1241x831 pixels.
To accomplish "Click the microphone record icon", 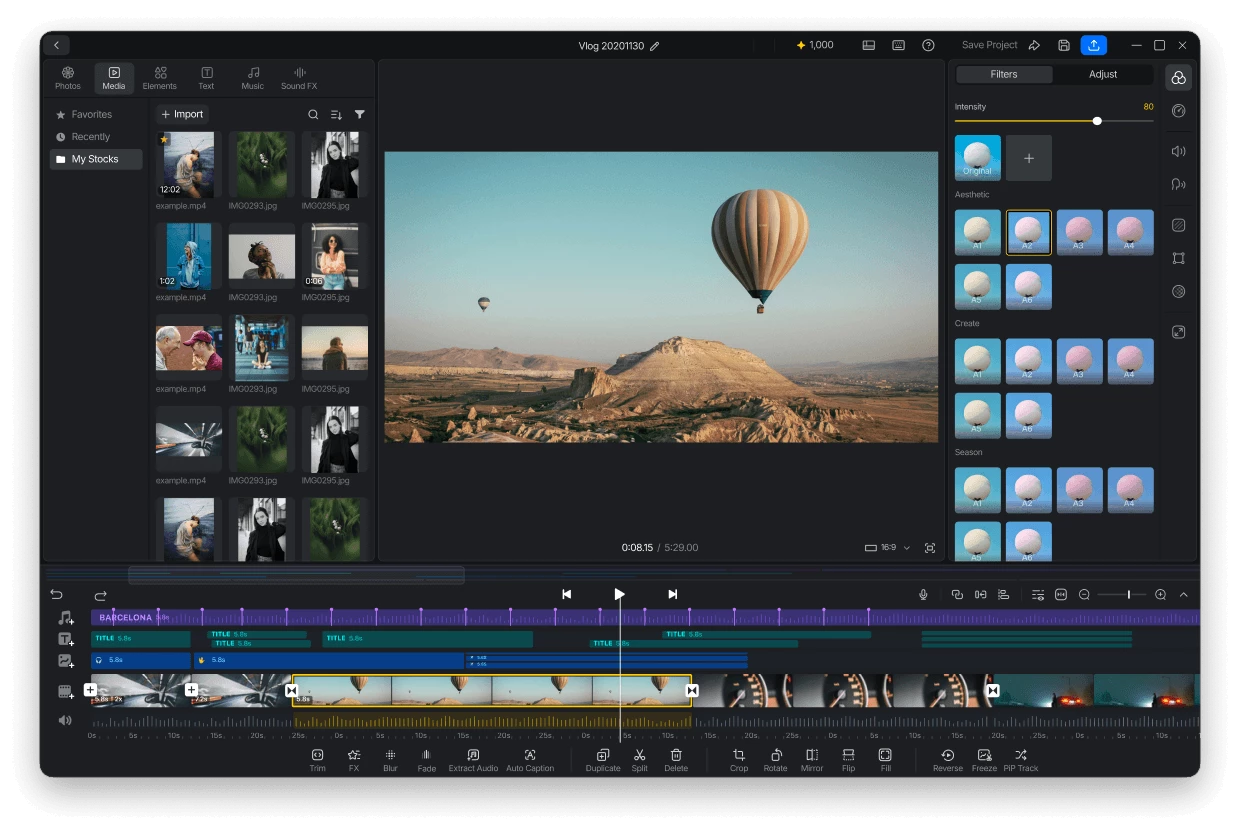I will (923, 594).
